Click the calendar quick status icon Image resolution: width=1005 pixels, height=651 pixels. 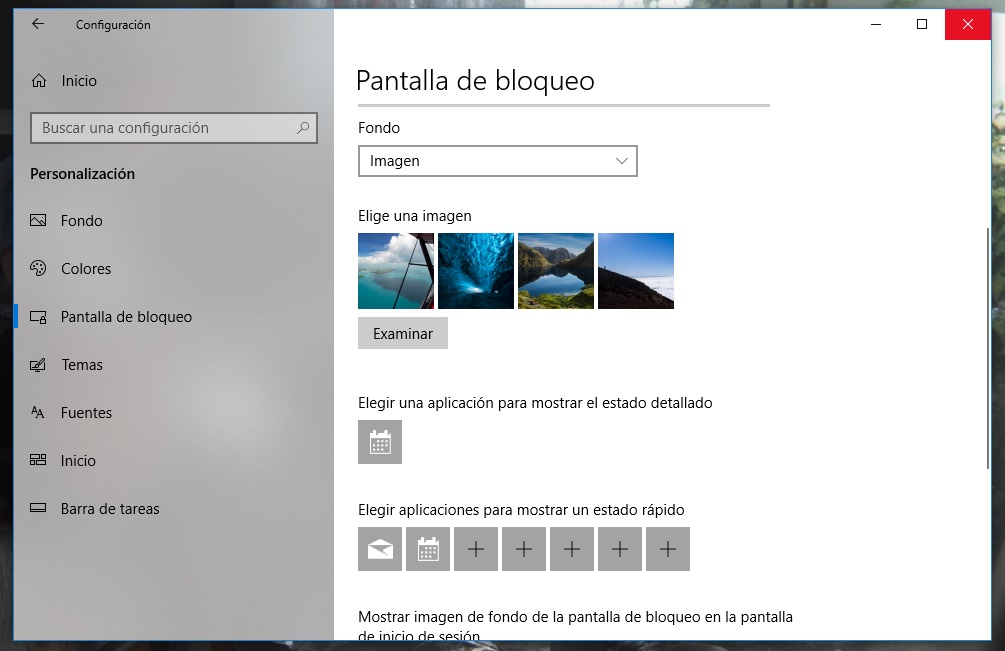(x=427, y=548)
